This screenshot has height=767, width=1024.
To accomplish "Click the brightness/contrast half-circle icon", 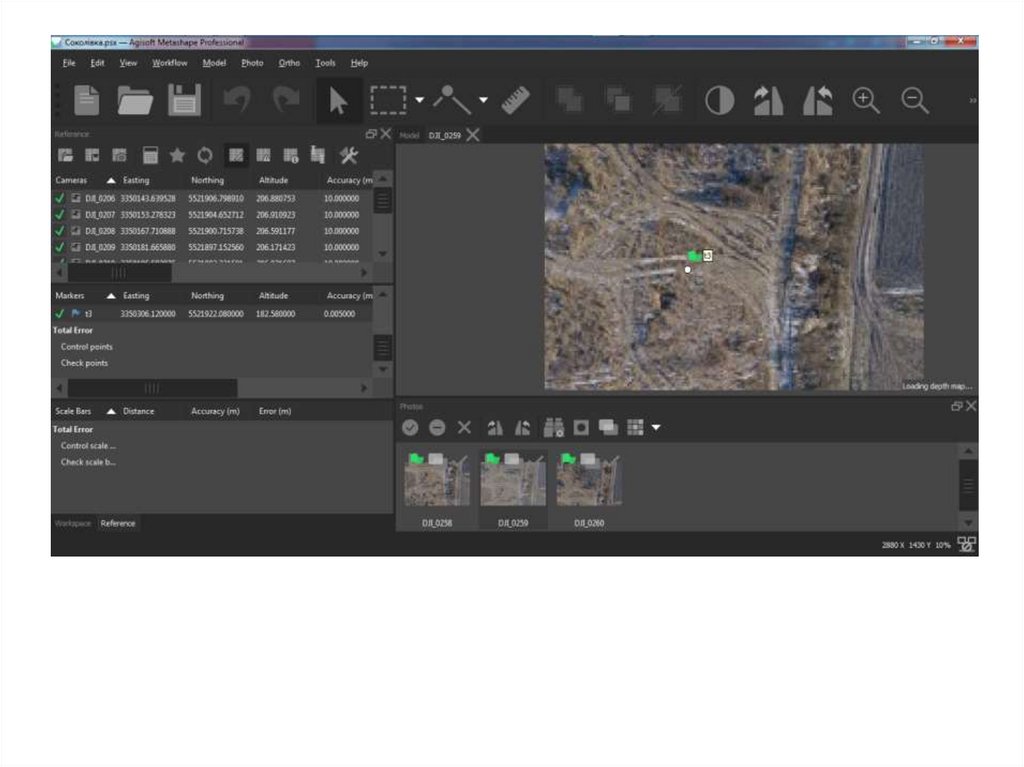I will pyautogui.click(x=719, y=100).
